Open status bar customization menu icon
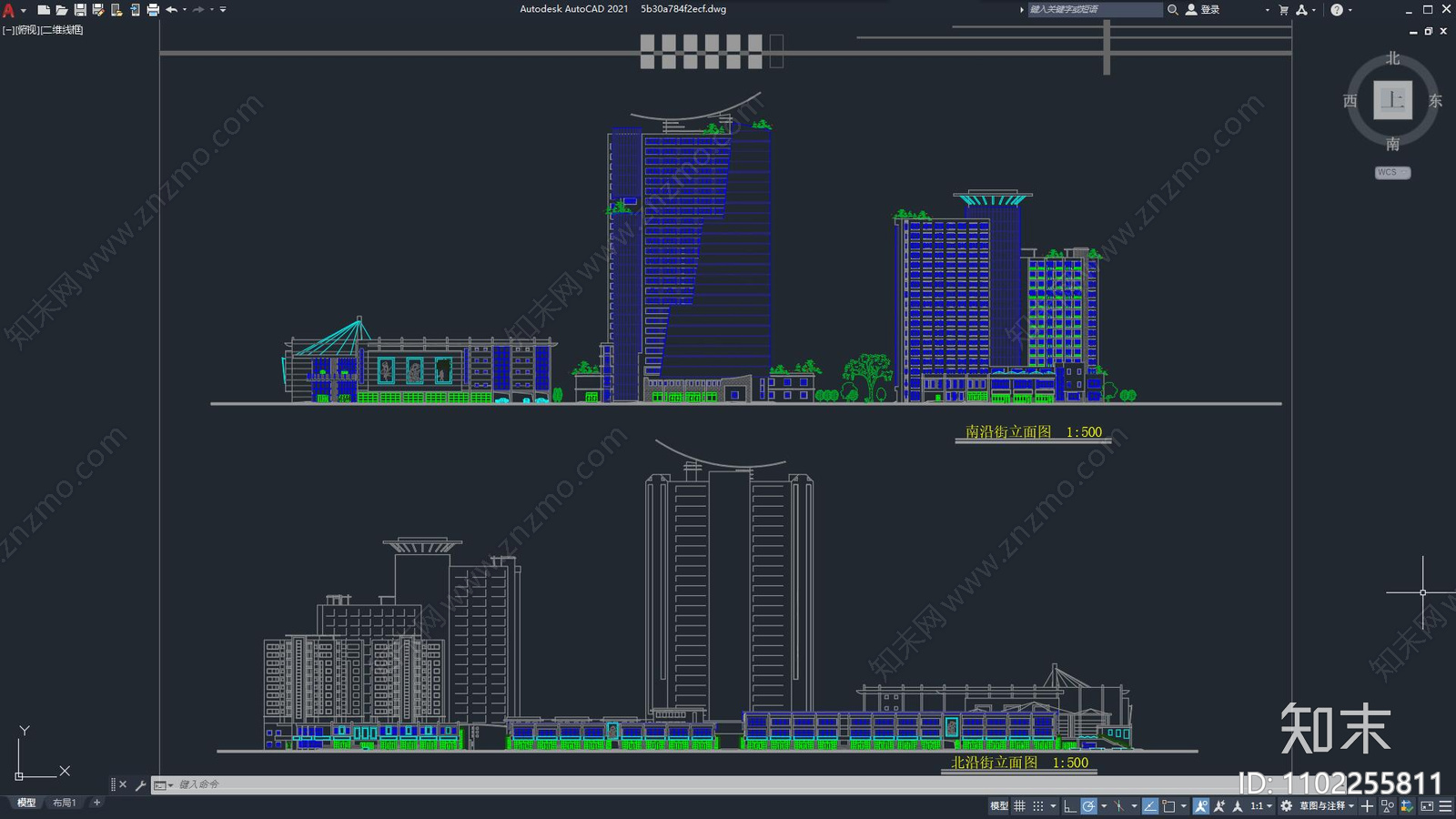Screen dimensions: 1456x819 [x=1446, y=806]
